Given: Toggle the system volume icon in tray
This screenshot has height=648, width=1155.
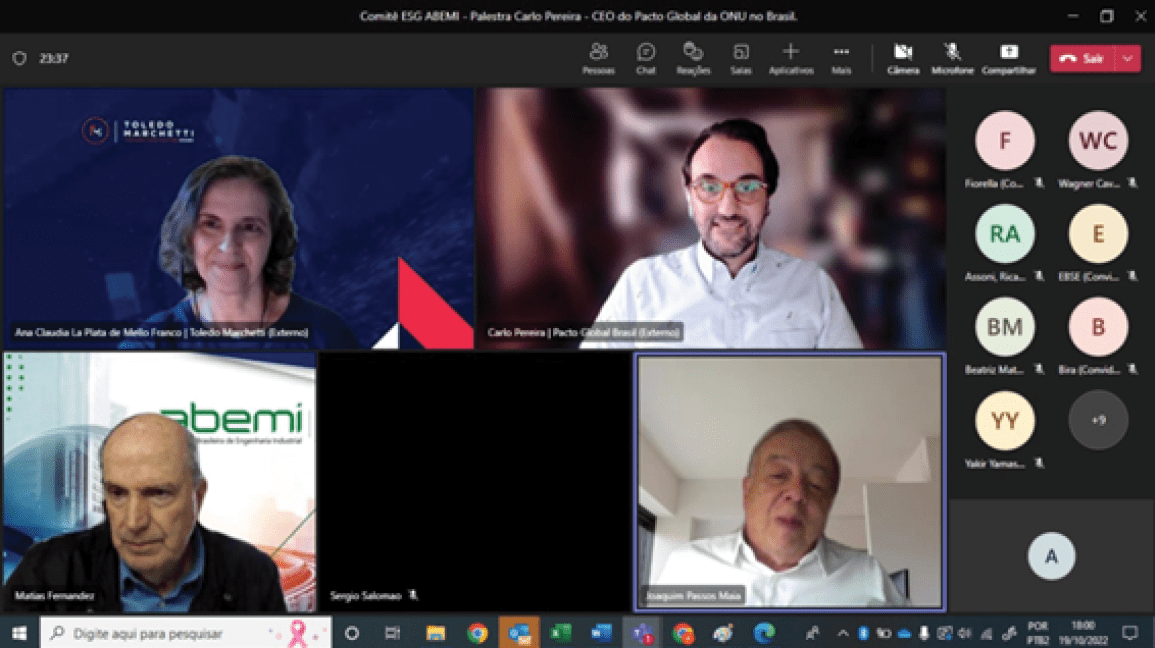Looking at the screenshot, I should click(964, 633).
